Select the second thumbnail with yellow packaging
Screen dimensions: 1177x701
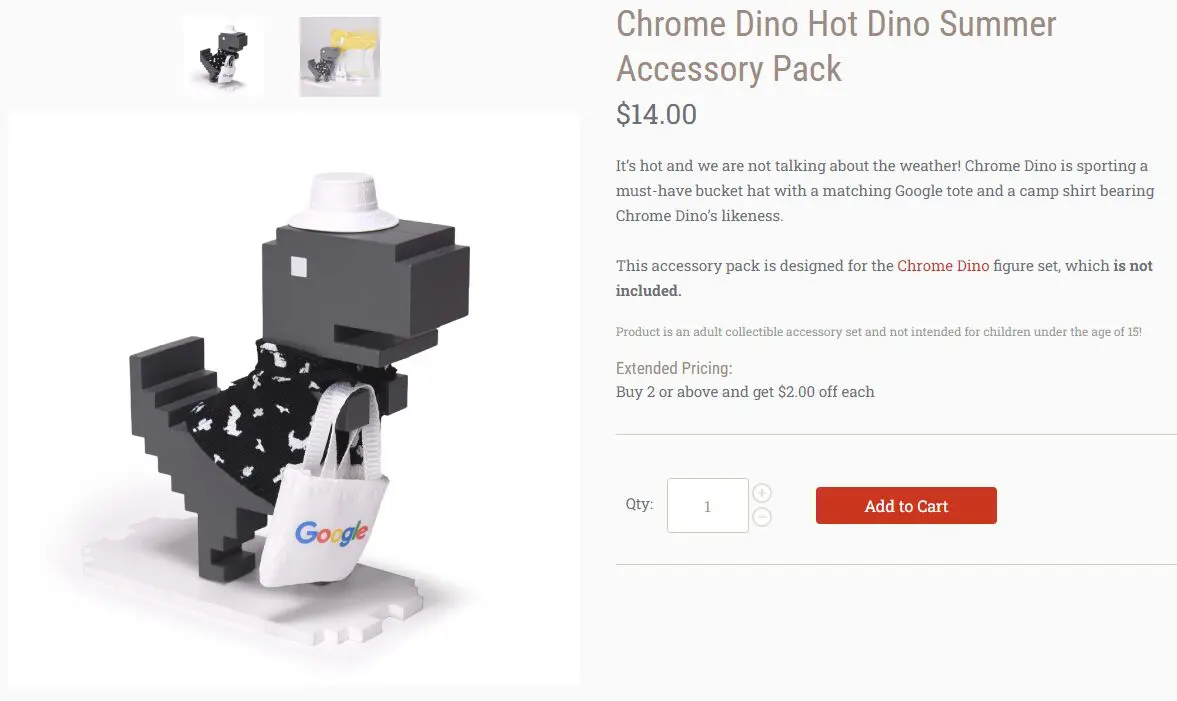340,57
